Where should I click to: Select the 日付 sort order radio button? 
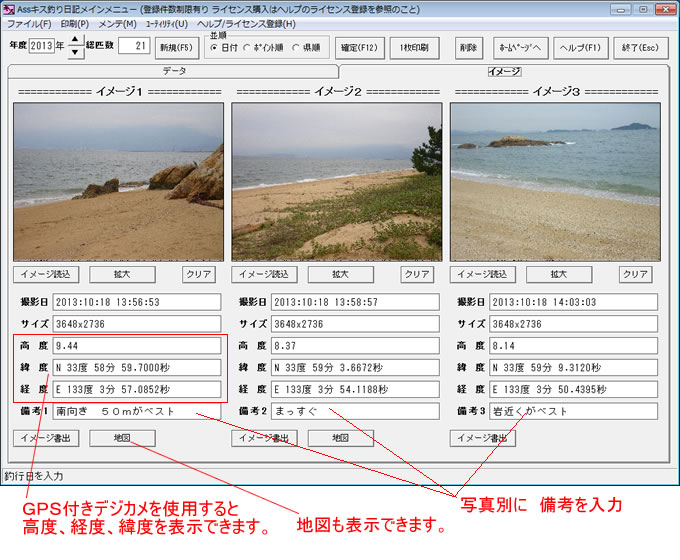[214, 49]
